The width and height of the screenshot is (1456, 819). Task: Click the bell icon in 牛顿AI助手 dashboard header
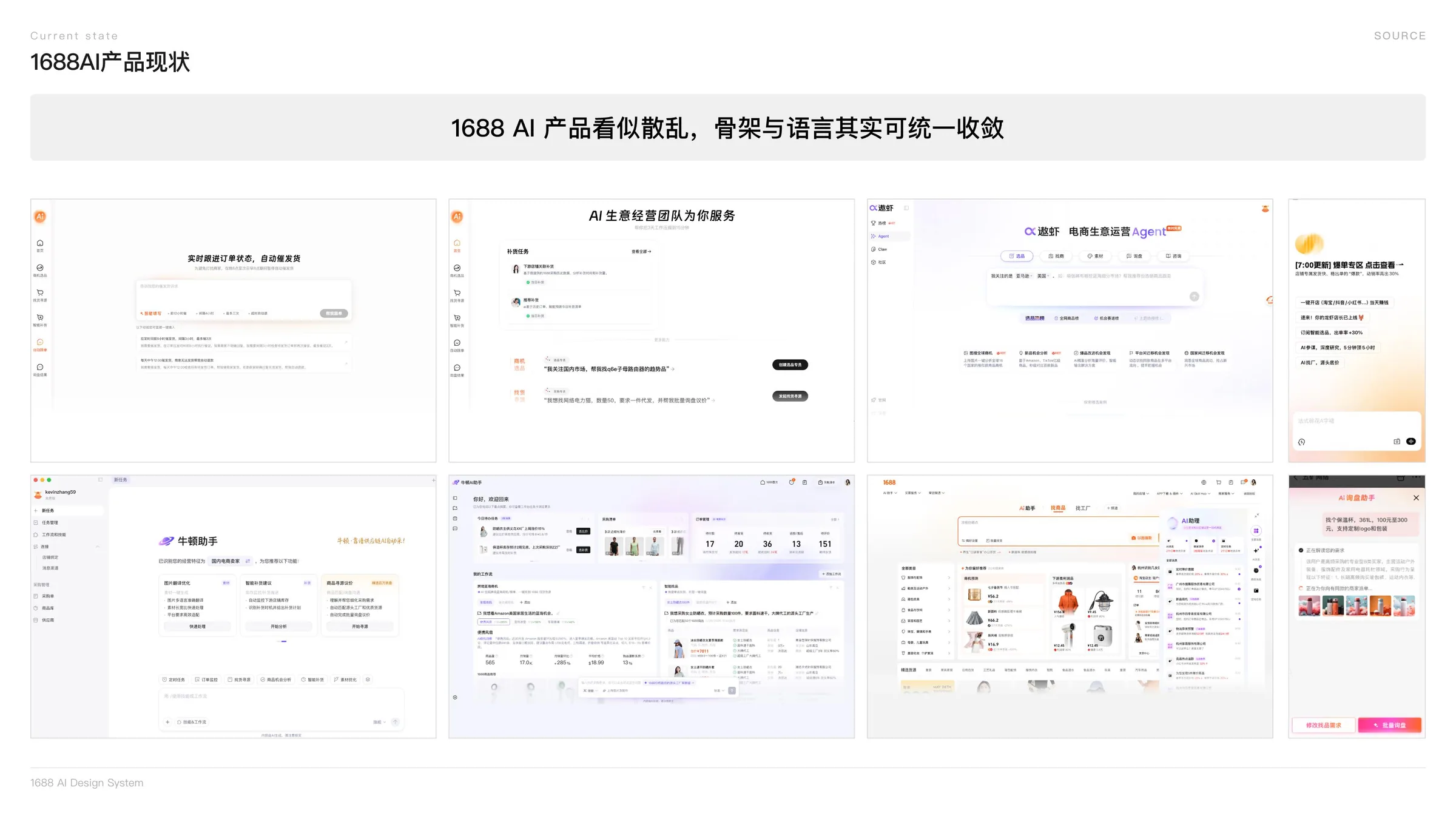point(792,482)
